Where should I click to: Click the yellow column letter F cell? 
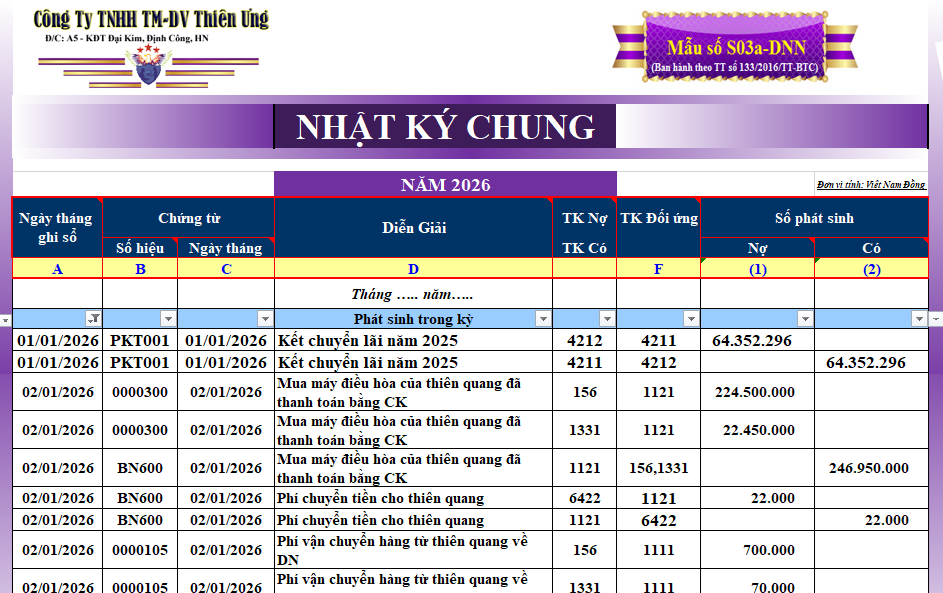point(659,269)
